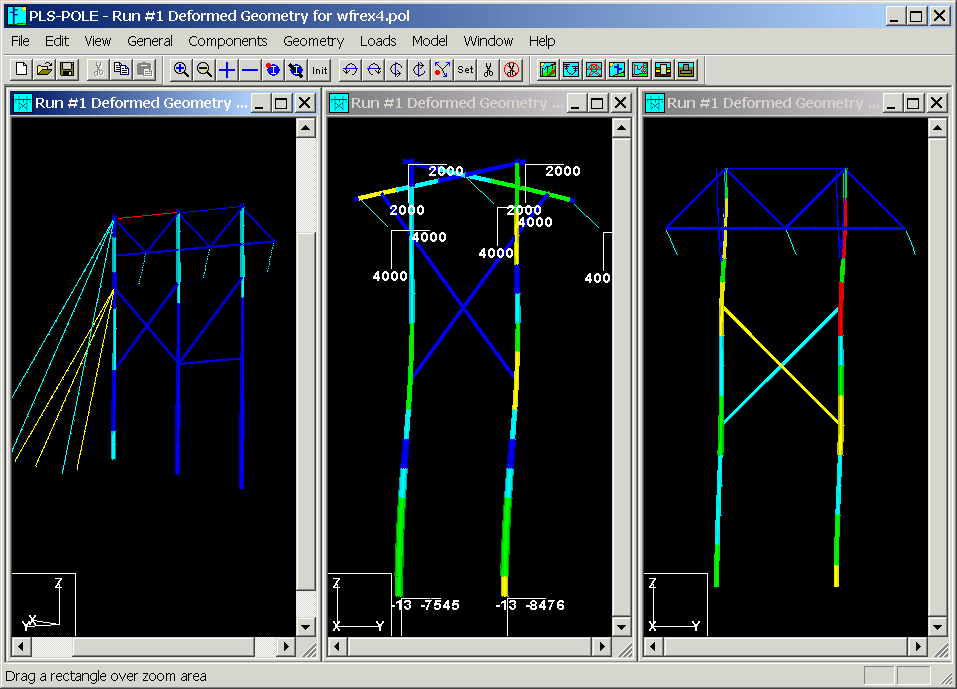The width and height of the screenshot is (957, 689).
Task: Open the Loads menu
Action: coord(377,41)
